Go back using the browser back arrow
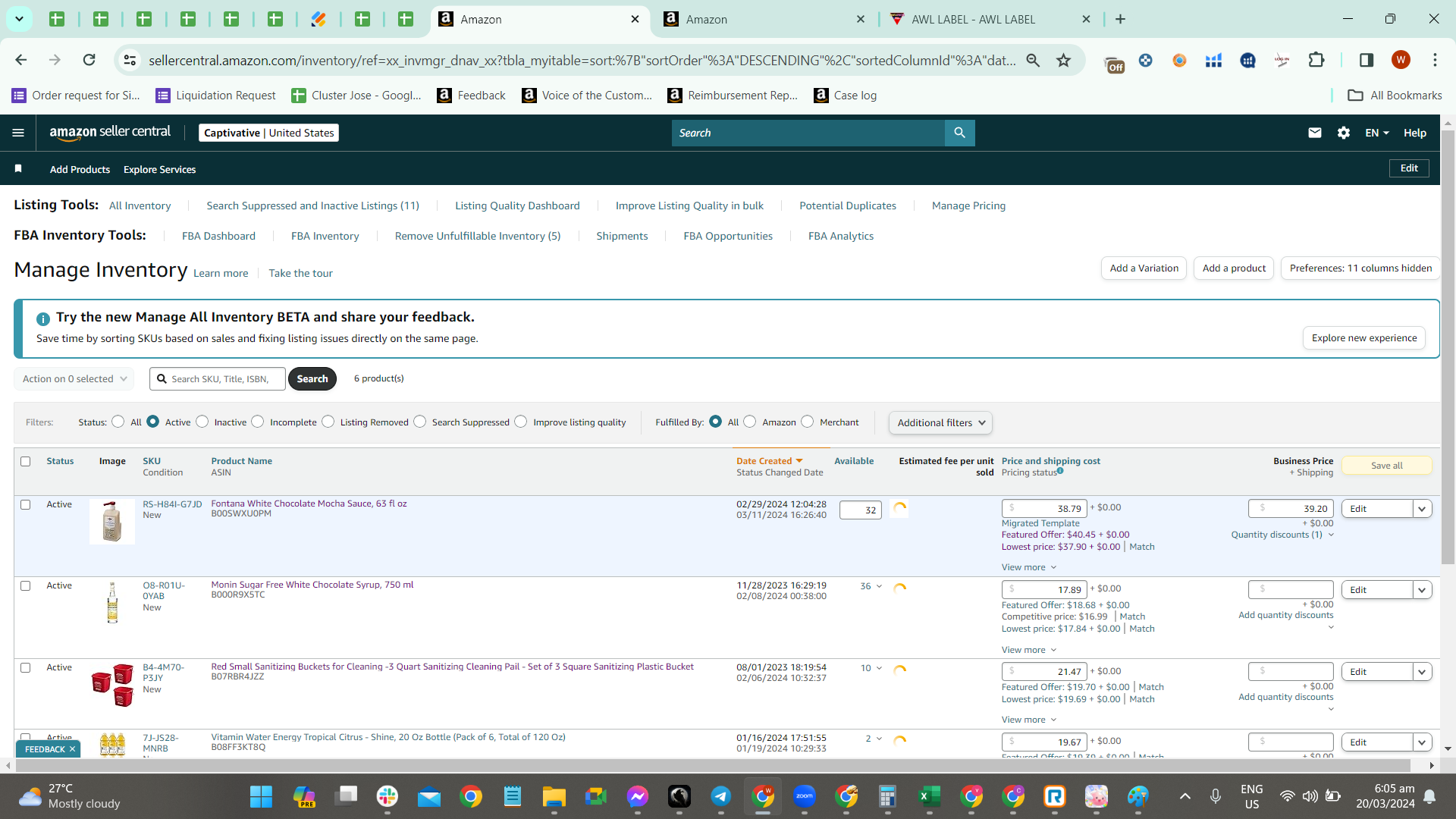1456x819 pixels. 21,60
